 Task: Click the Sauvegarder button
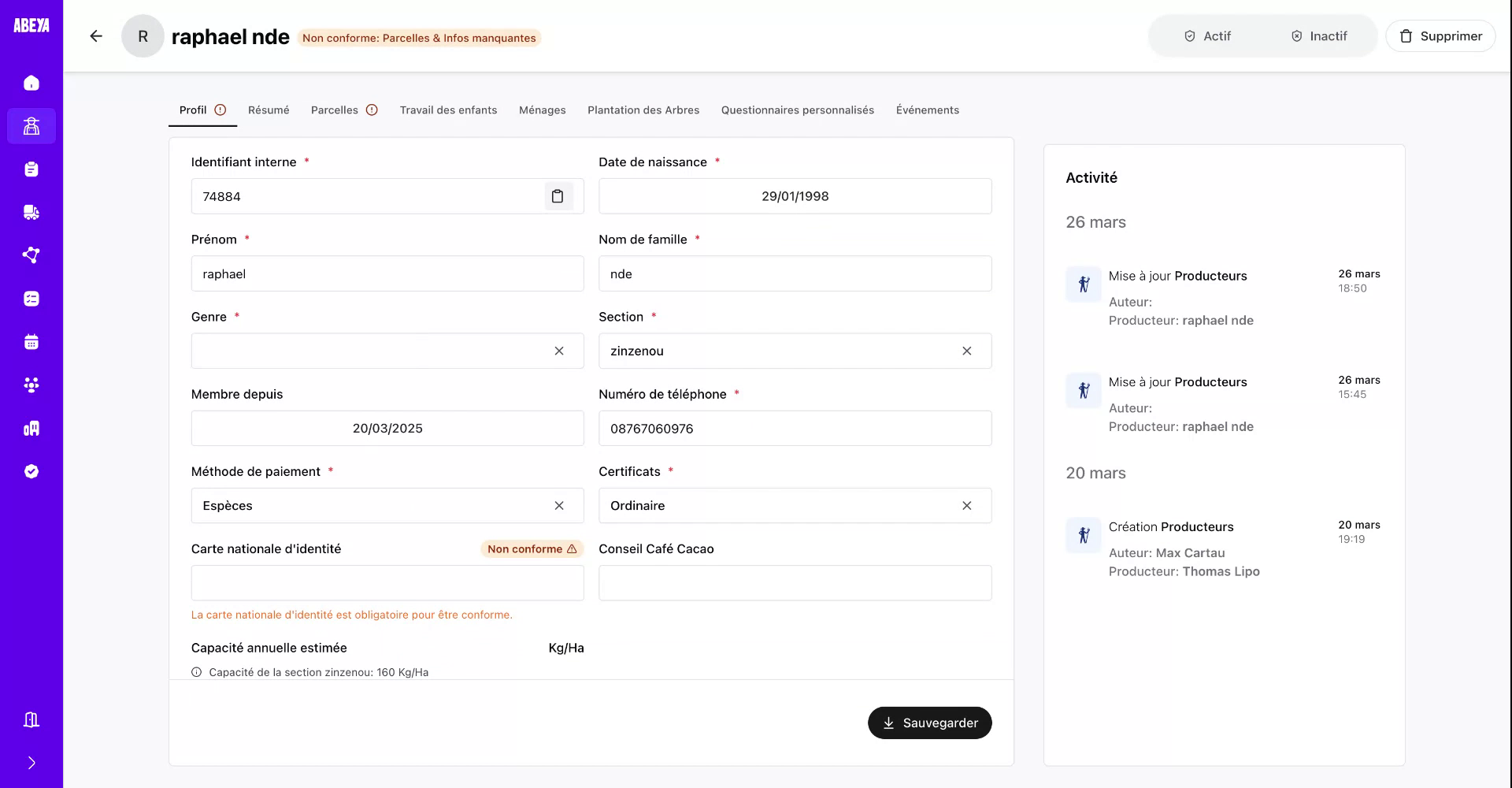[x=930, y=723]
